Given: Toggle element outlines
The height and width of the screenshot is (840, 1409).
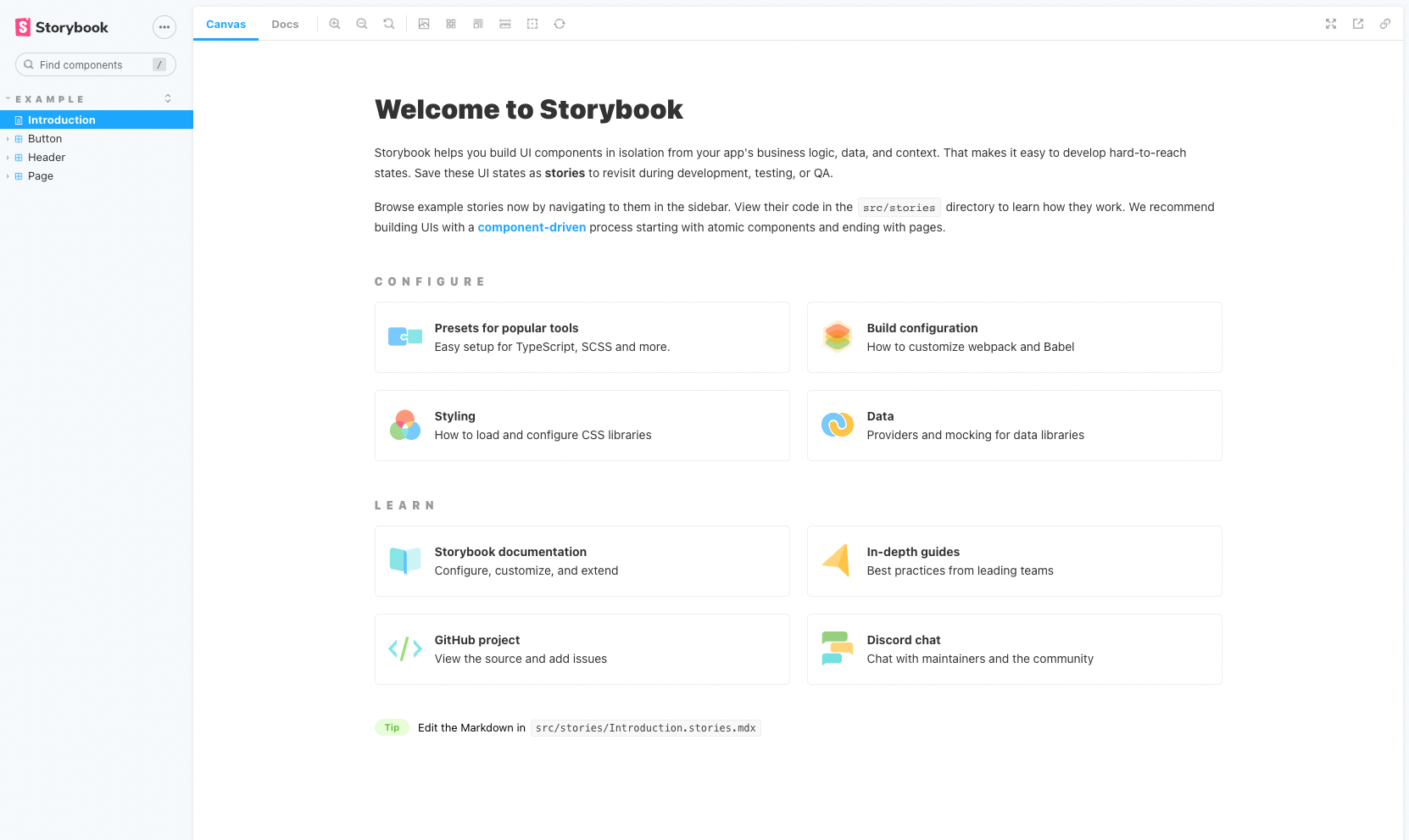Looking at the screenshot, I should [532, 24].
